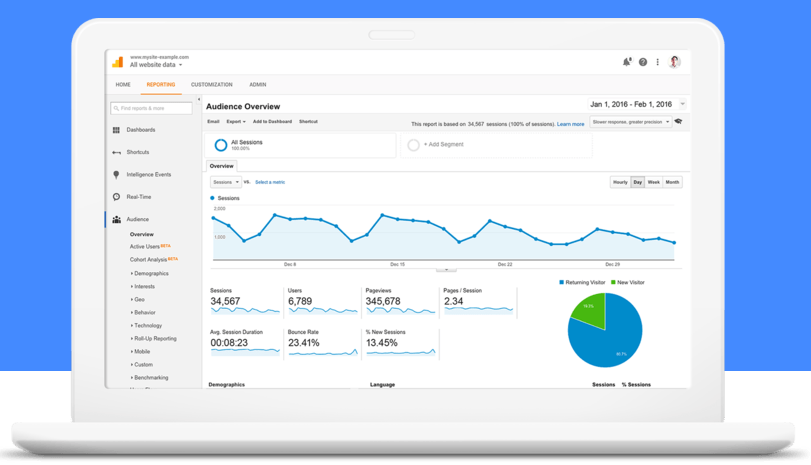Click the green New Visitor legend swatch
811x465 pixels.
click(613, 282)
